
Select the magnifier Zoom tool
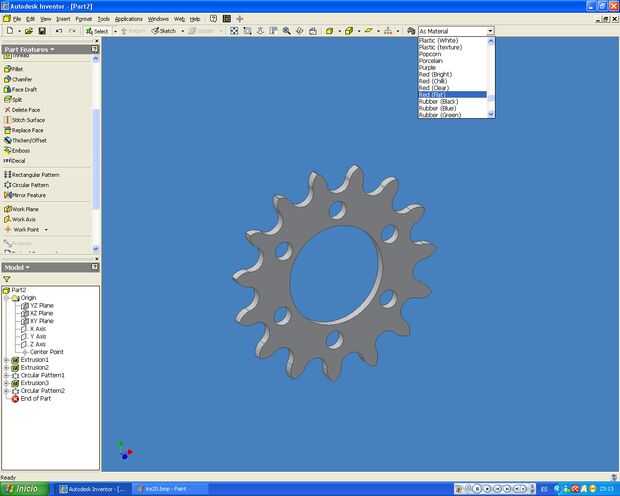(x=286, y=30)
